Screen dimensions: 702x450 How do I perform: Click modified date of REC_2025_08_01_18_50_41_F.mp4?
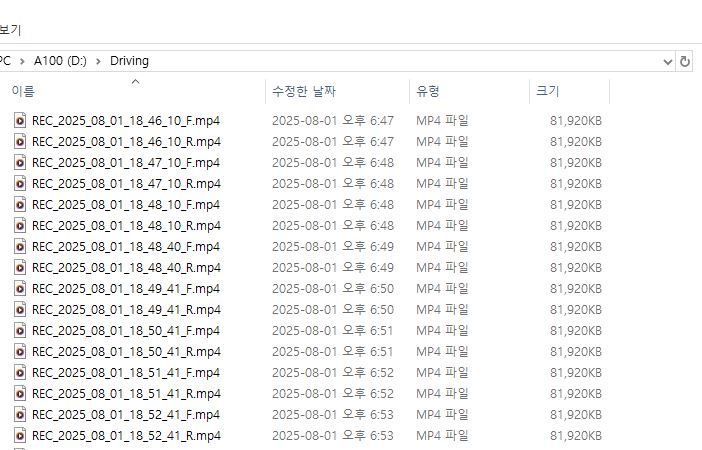tap(333, 331)
